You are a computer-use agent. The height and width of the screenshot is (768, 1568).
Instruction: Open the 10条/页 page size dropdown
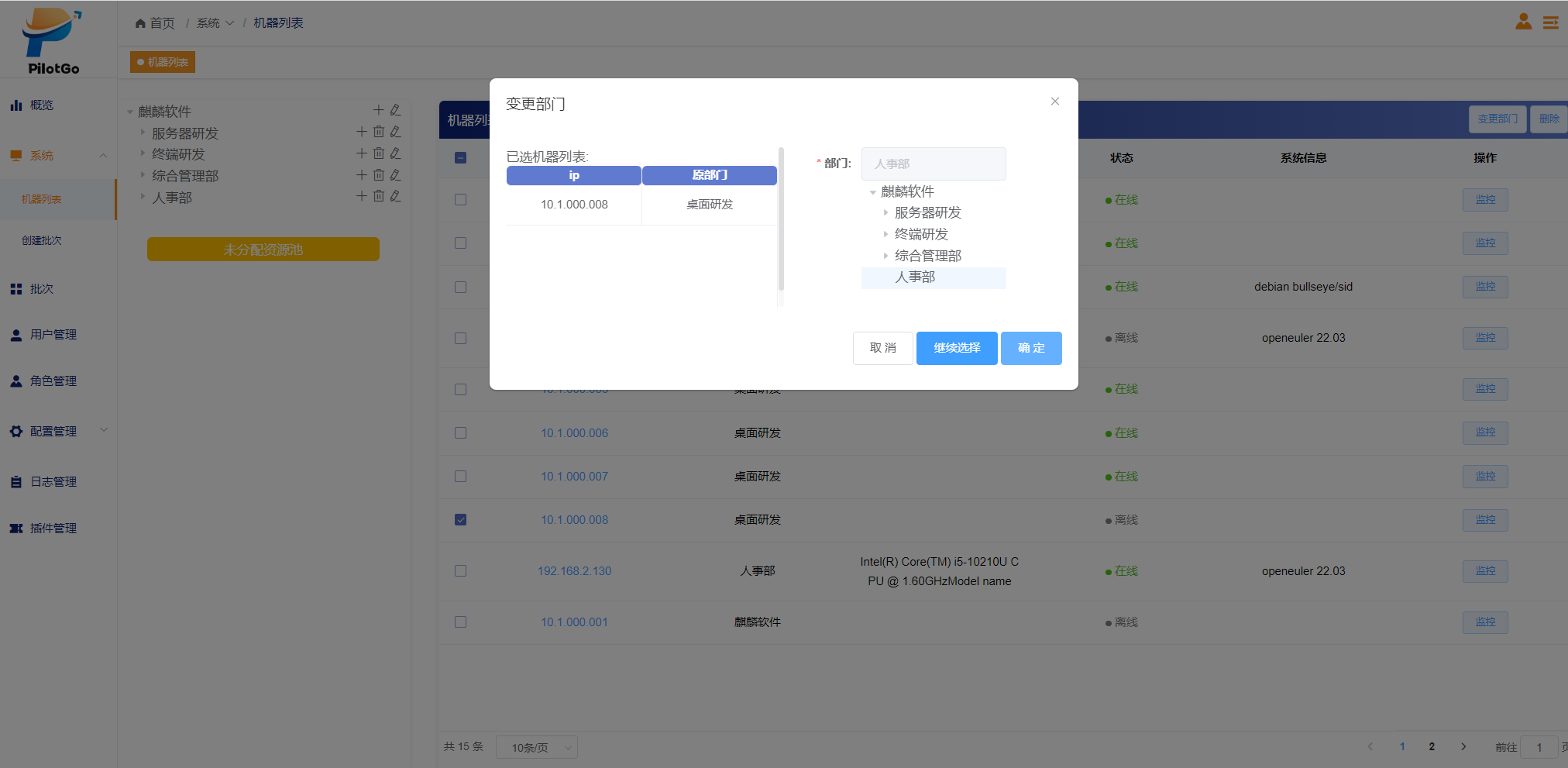(x=536, y=747)
